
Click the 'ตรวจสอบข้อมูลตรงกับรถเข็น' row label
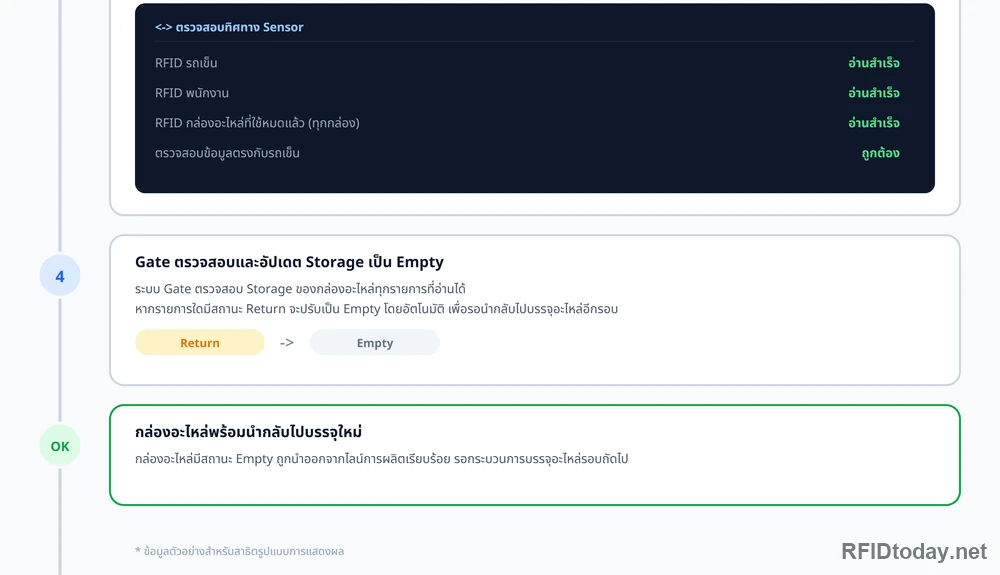point(227,153)
